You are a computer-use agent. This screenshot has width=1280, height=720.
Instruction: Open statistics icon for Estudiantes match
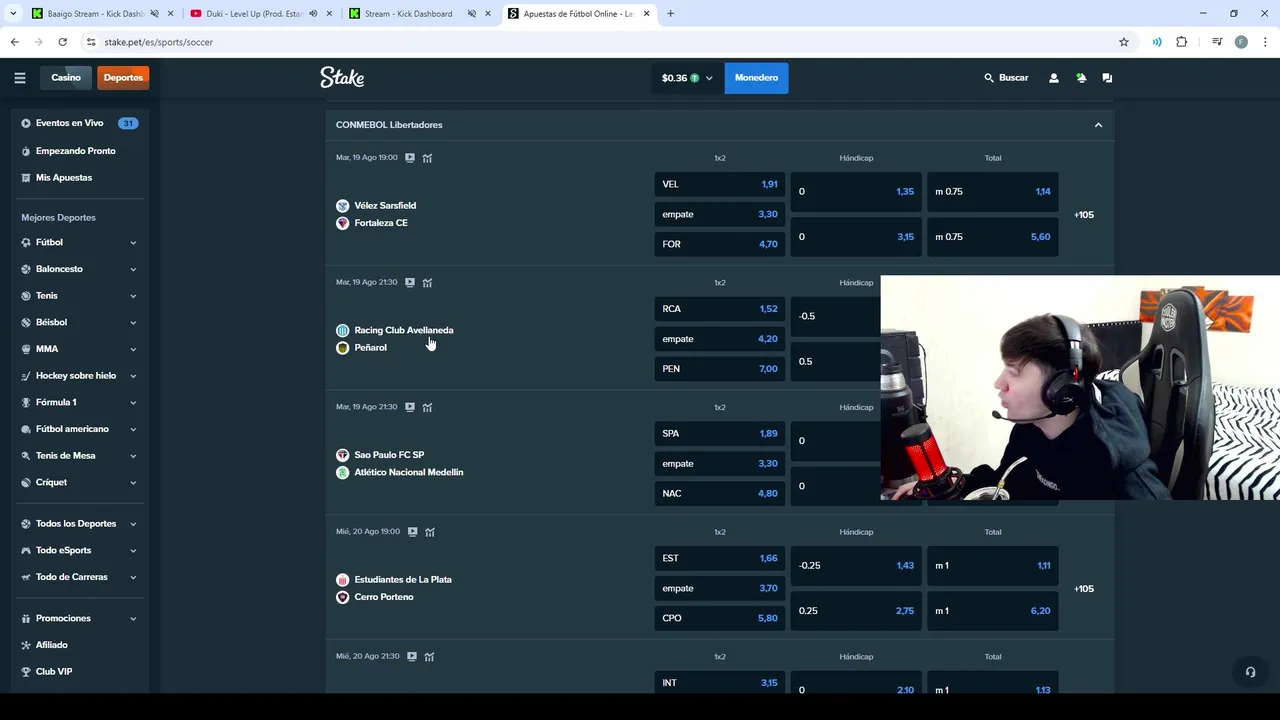pos(430,532)
